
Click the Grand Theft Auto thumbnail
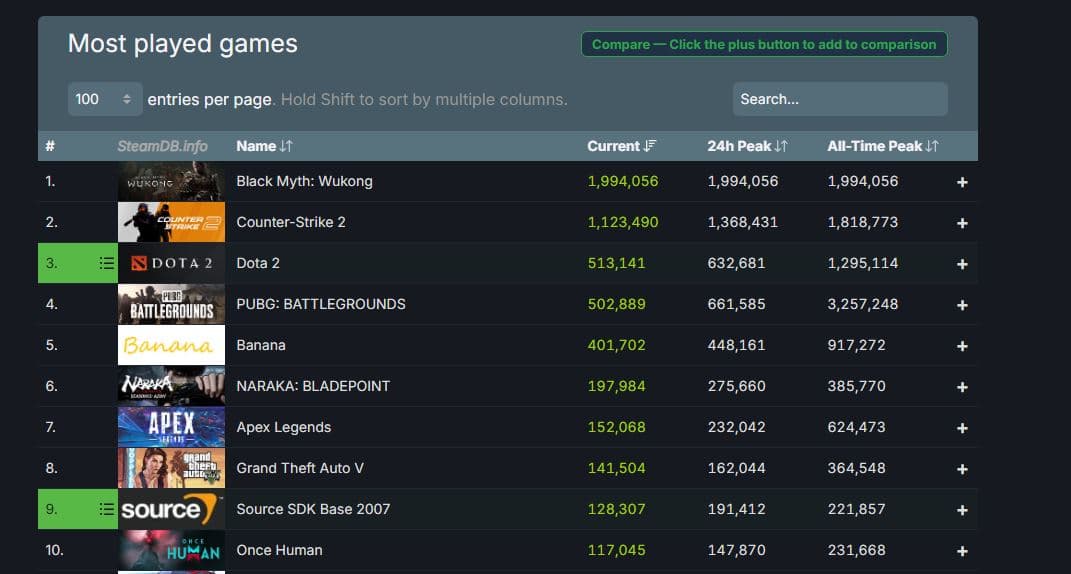171,468
